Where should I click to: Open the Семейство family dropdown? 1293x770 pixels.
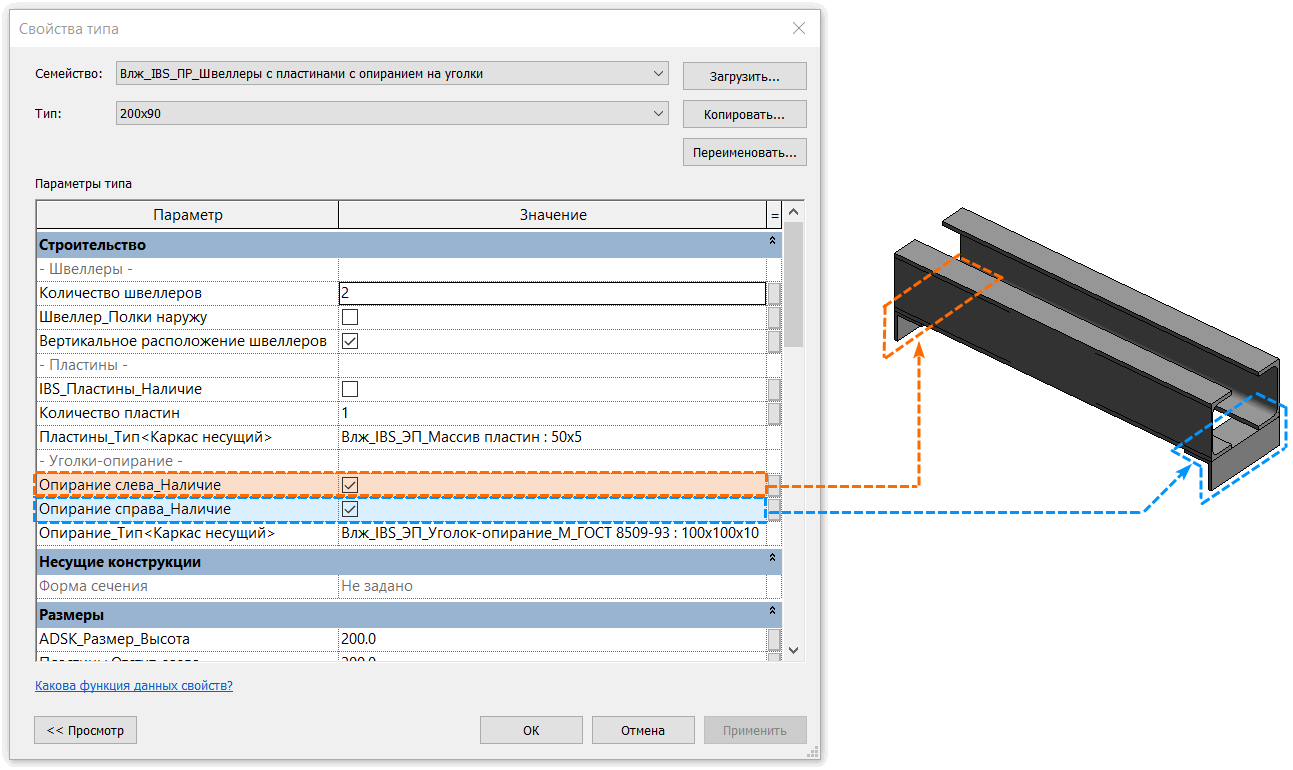pos(392,74)
